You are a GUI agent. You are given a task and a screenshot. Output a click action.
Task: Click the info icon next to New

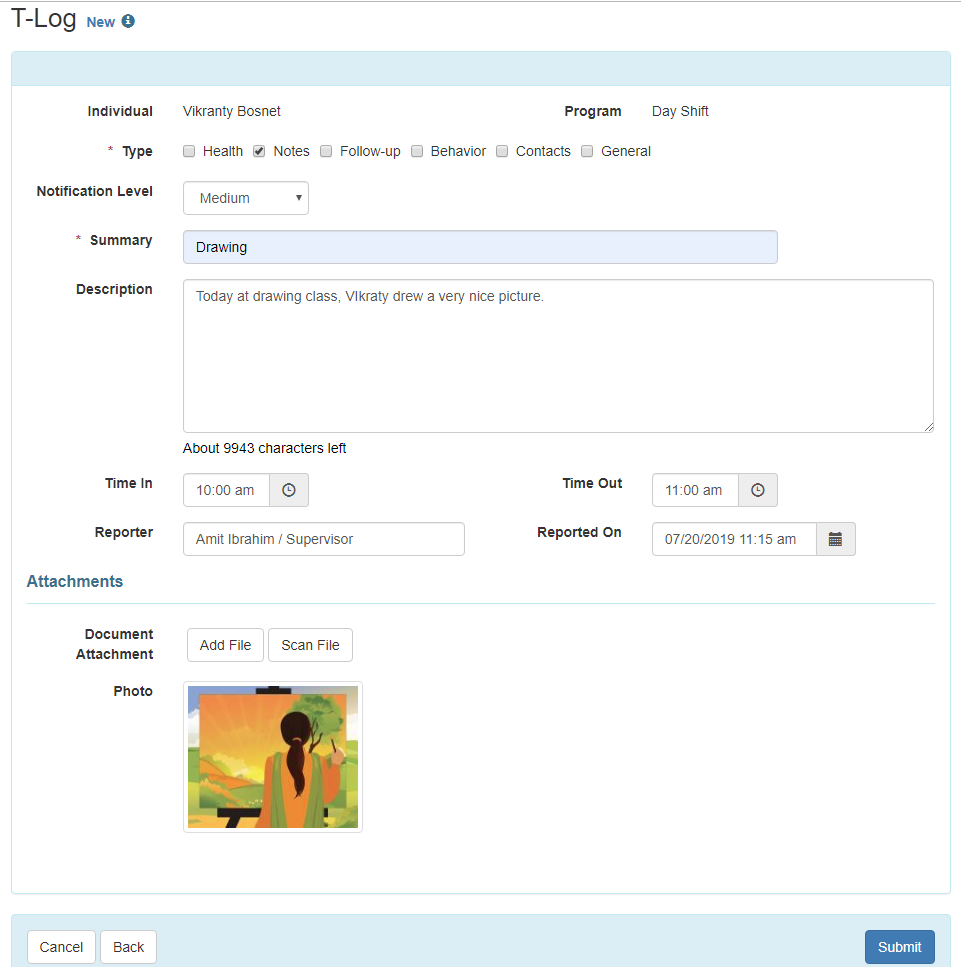[128, 21]
